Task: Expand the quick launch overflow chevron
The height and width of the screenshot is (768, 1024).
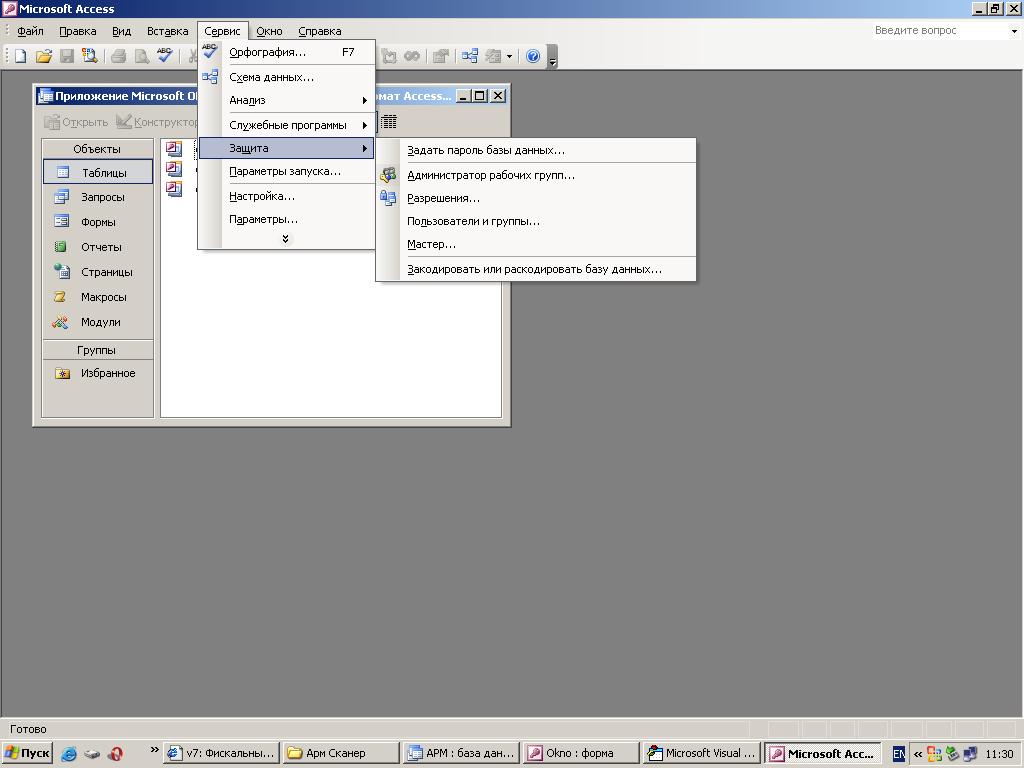Action: [x=155, y=749]
